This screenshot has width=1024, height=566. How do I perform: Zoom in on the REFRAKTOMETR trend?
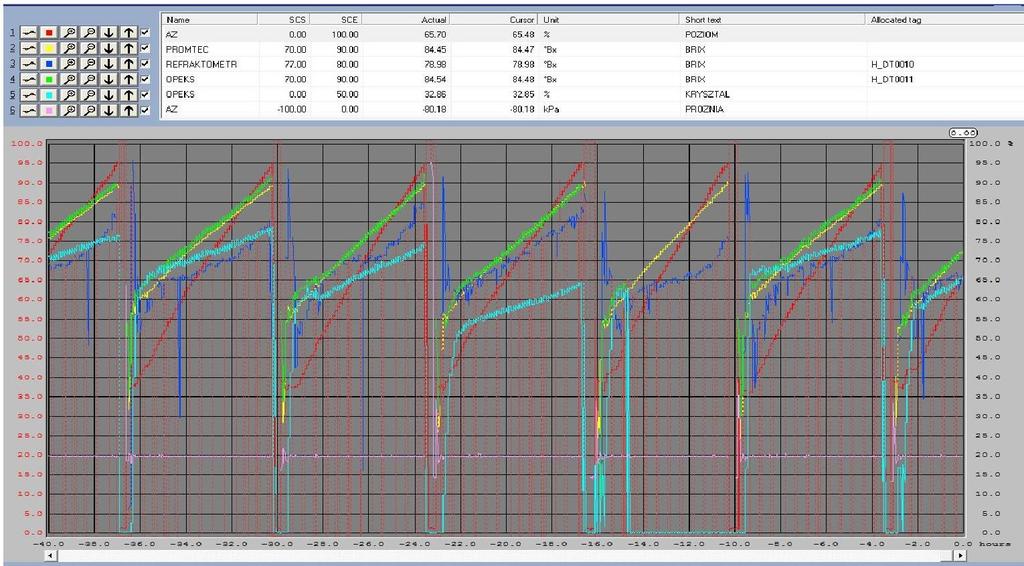pyautogui.click(x=69, y=63)
